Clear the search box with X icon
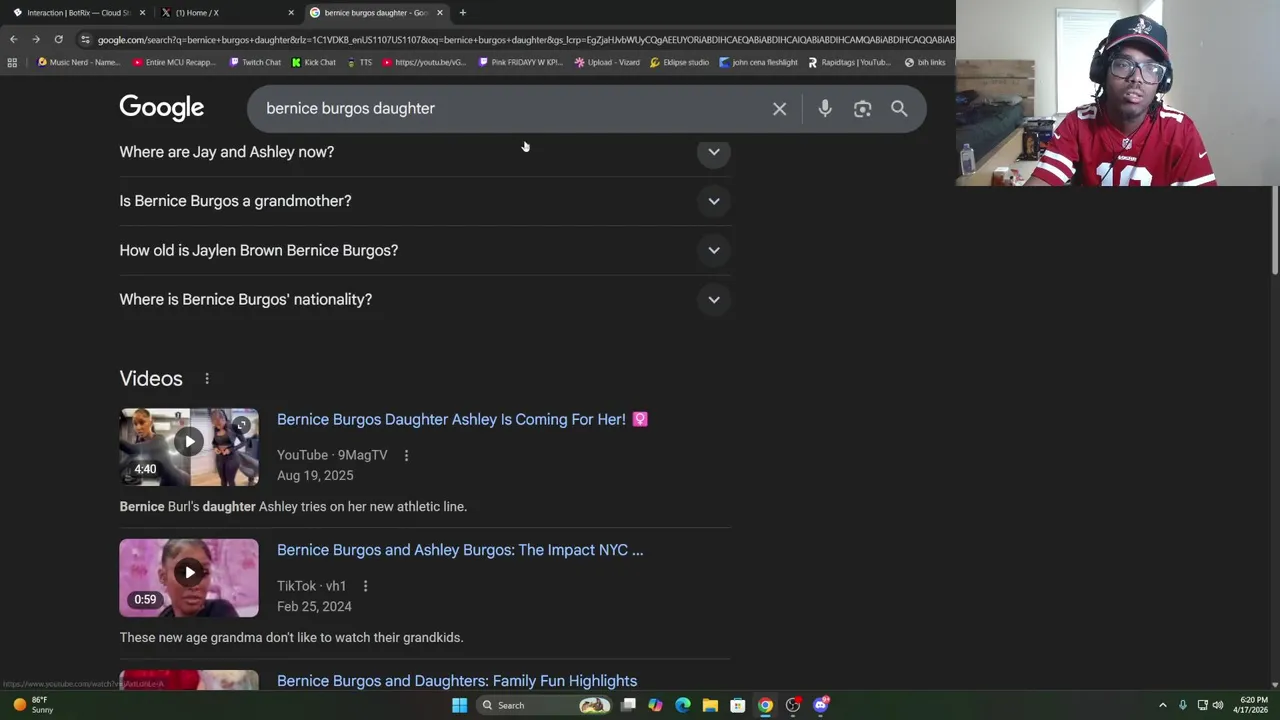The image size is (1280, 720). click(779, 108)
